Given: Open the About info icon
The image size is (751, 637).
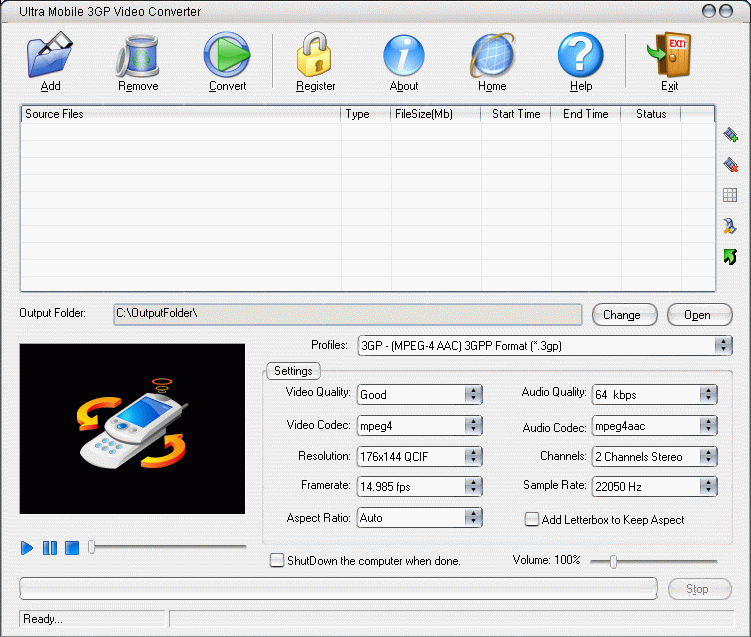Looking at the screenshot, I should (404, 56).
